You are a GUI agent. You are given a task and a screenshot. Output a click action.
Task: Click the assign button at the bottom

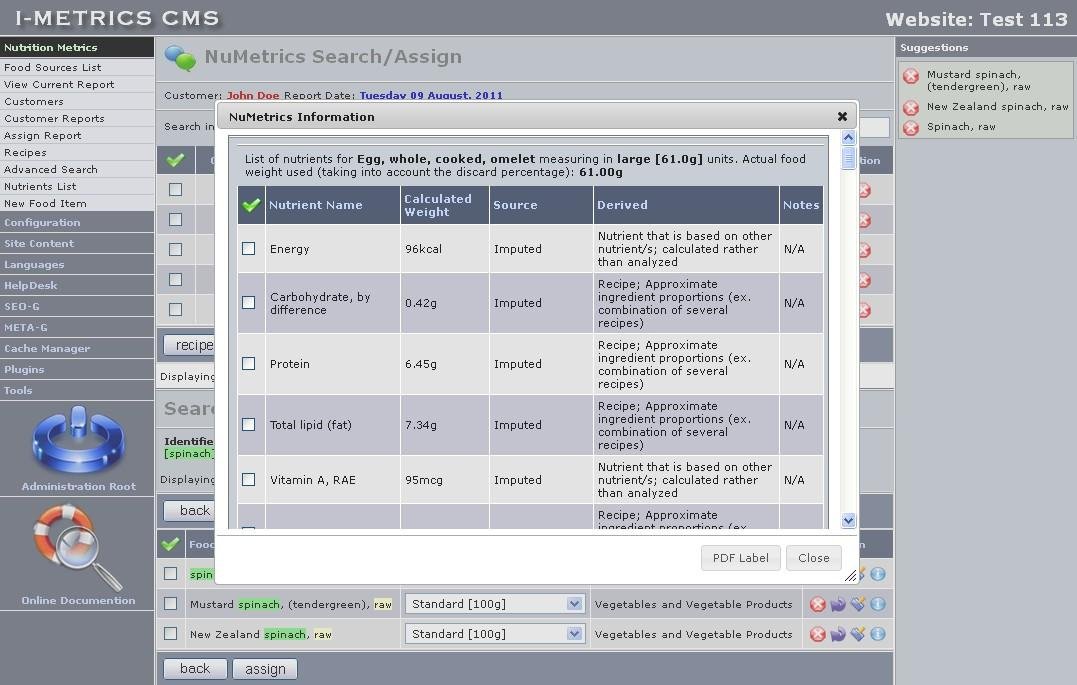(x=264, y=668)
